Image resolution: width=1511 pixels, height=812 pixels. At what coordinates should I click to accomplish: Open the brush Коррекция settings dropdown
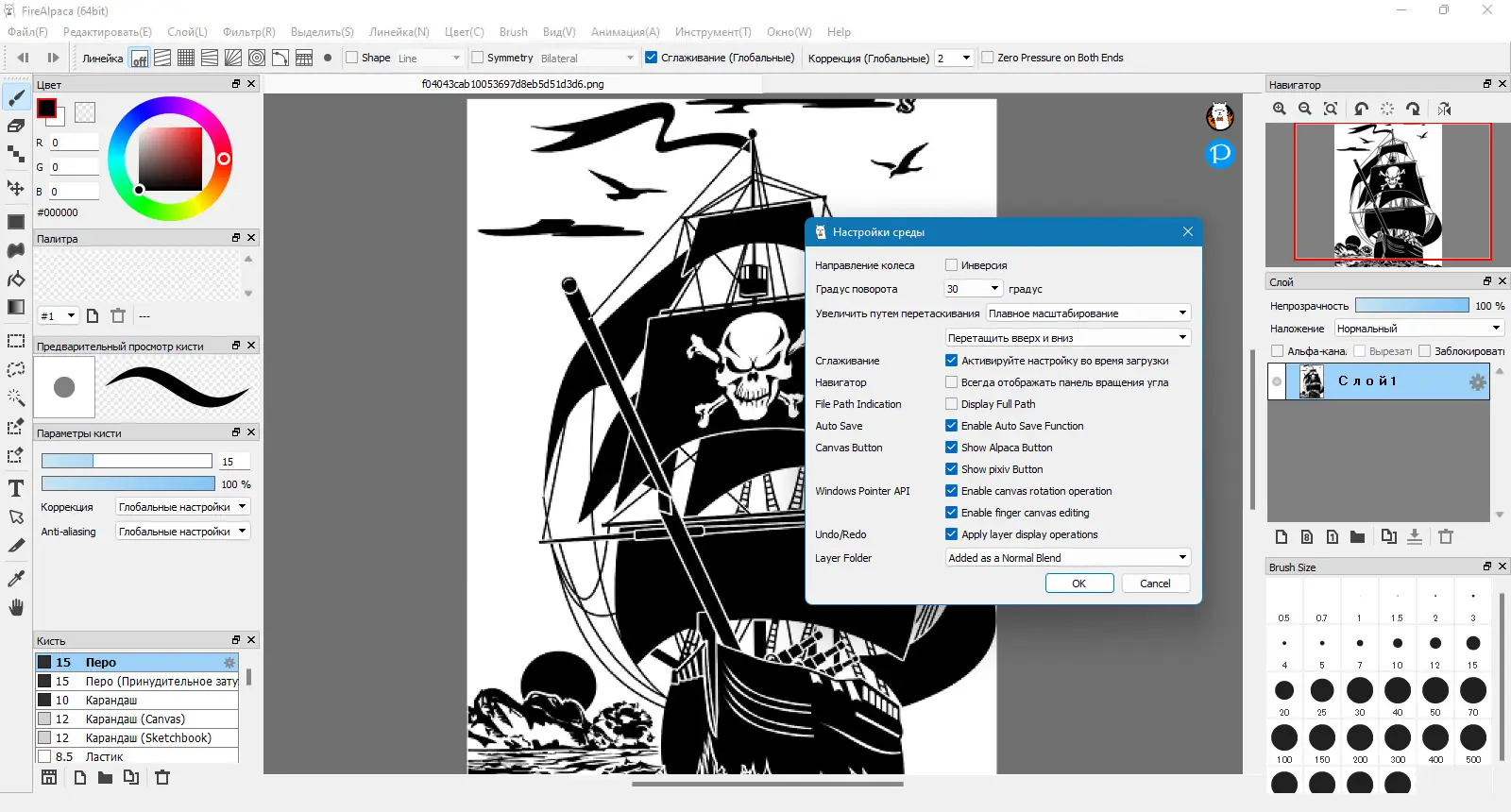182,507
